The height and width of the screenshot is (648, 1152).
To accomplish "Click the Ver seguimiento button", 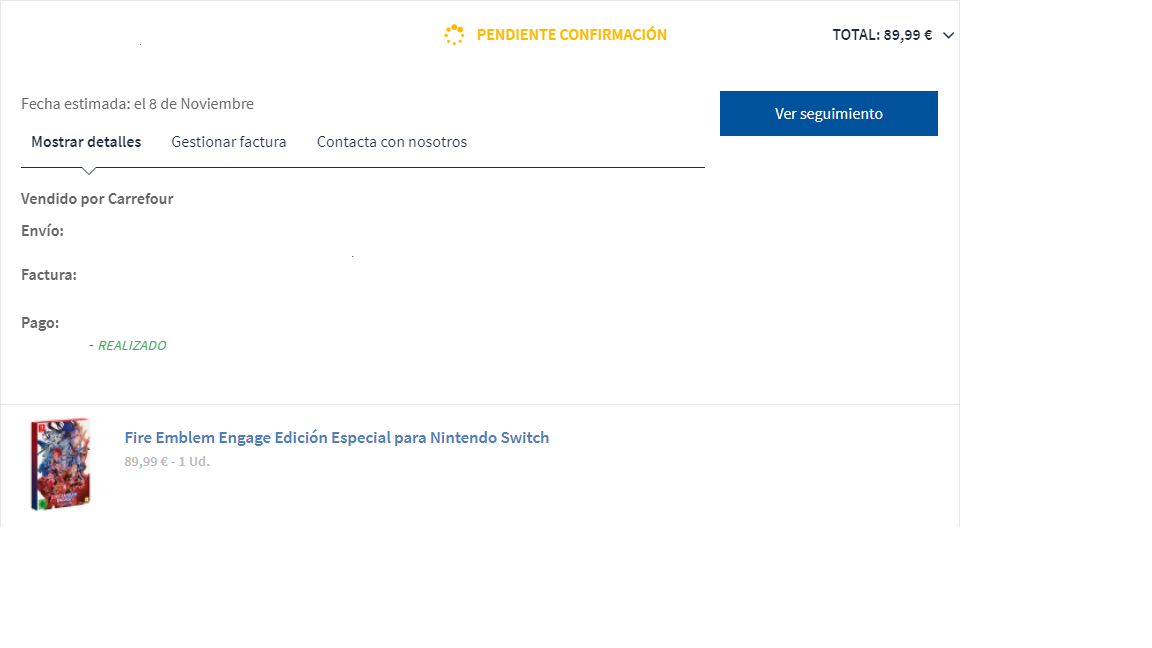I will click(x=829, y=113).
